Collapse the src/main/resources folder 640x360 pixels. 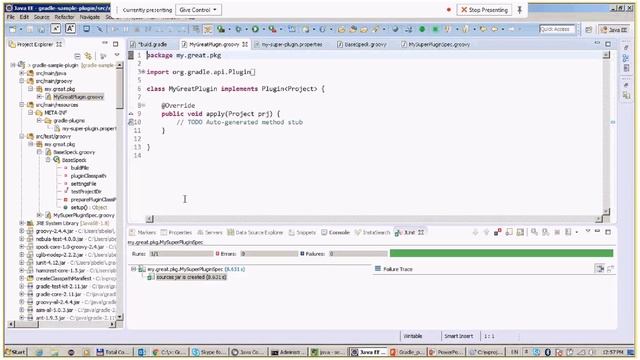[x=22, y=104]
